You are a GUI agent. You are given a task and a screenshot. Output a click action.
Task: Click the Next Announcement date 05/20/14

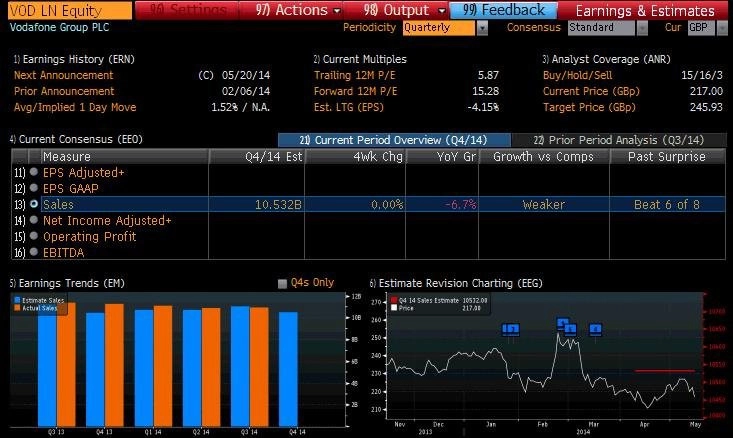pos(246,75)
